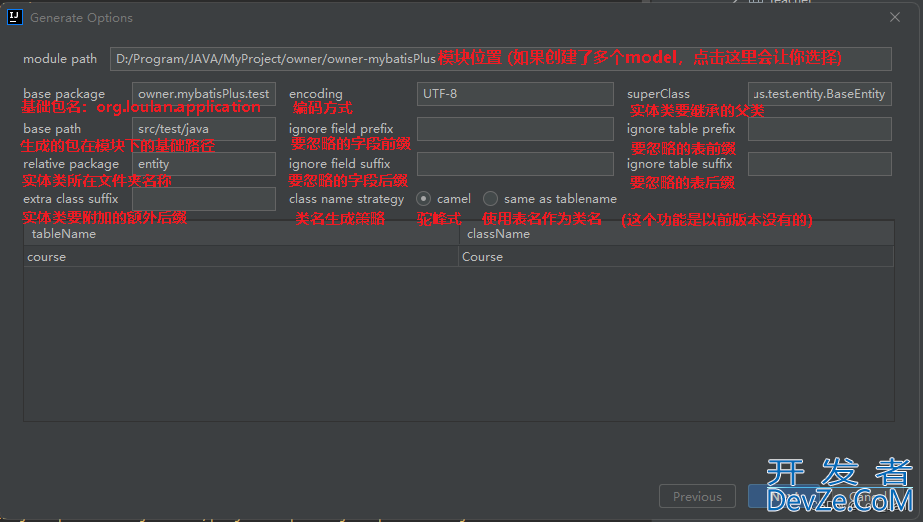Click the extra class suffix input

[x=204, y=199]
